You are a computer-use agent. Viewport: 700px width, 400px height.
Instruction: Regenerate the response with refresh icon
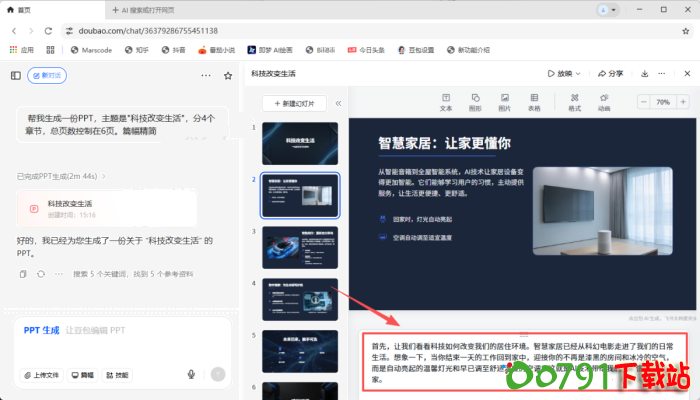tap(40, 273)
